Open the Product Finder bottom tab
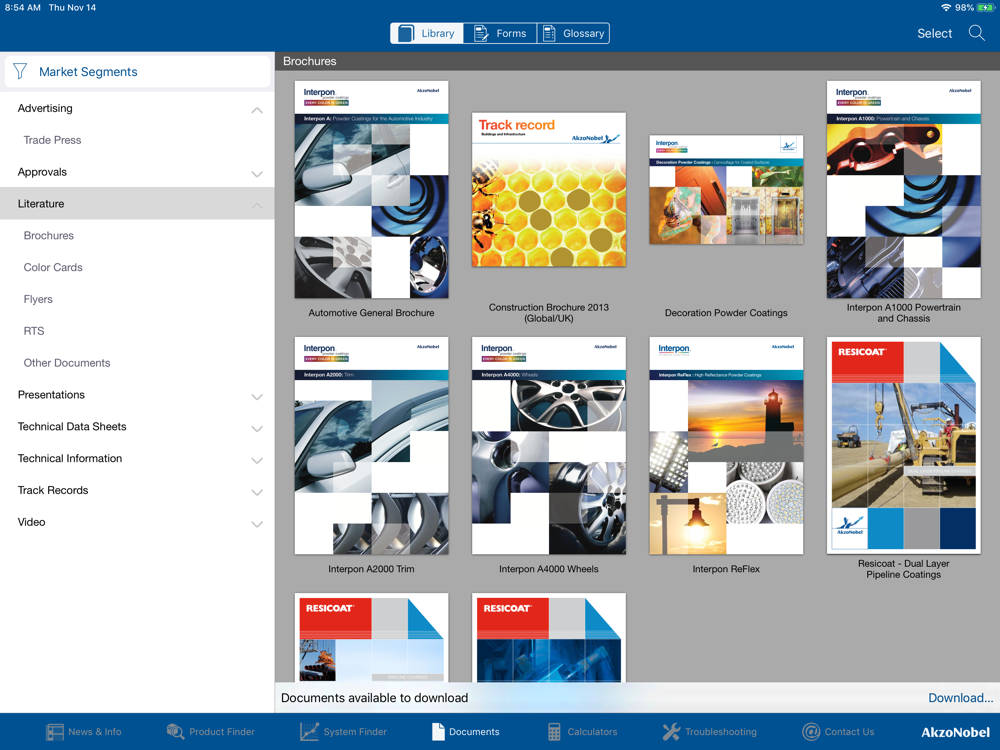The width and height of the screenshot is (1000, 750). click(x=210, y=732)
